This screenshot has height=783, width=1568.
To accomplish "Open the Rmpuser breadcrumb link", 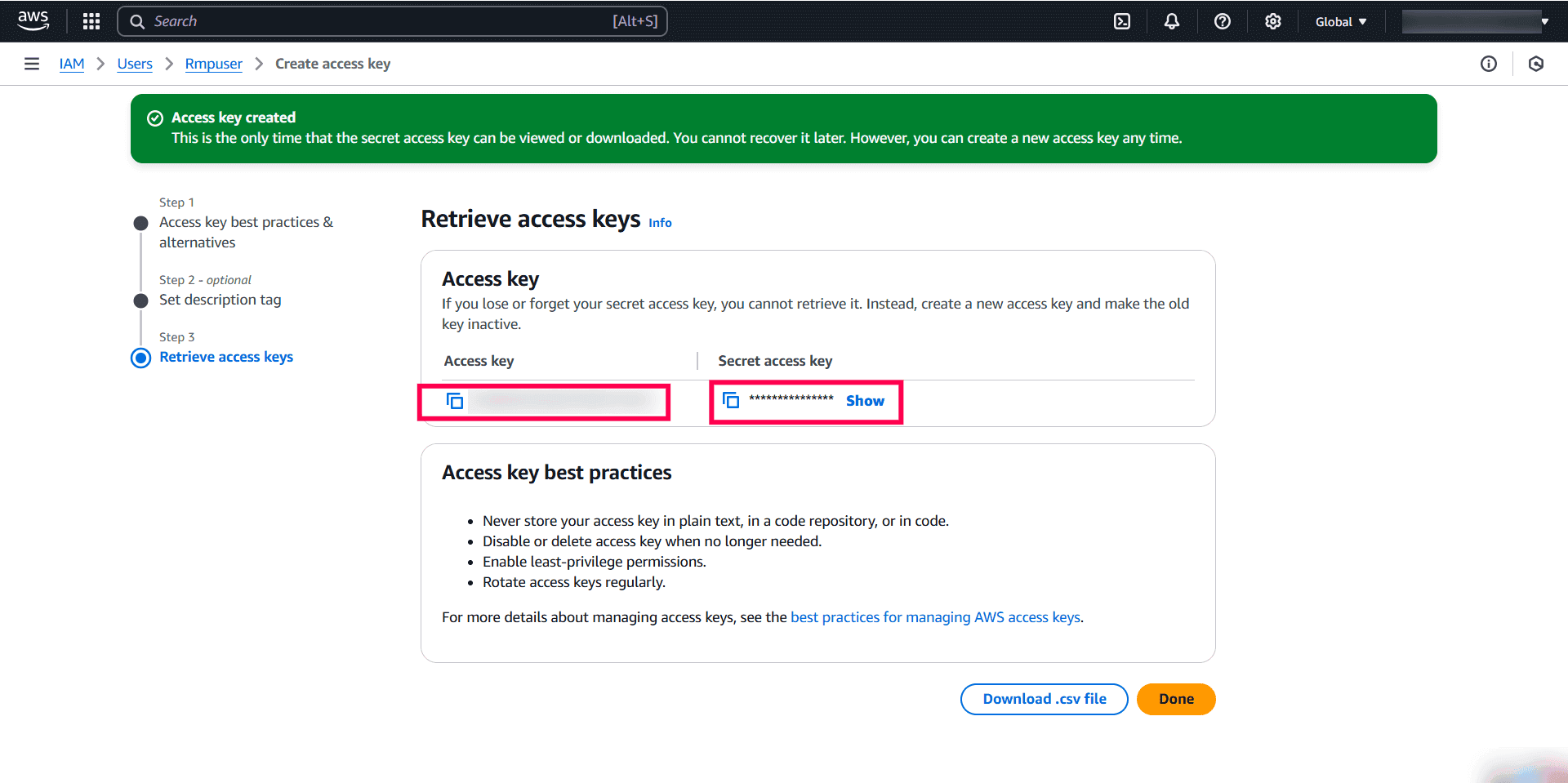I will pos(214,64).
